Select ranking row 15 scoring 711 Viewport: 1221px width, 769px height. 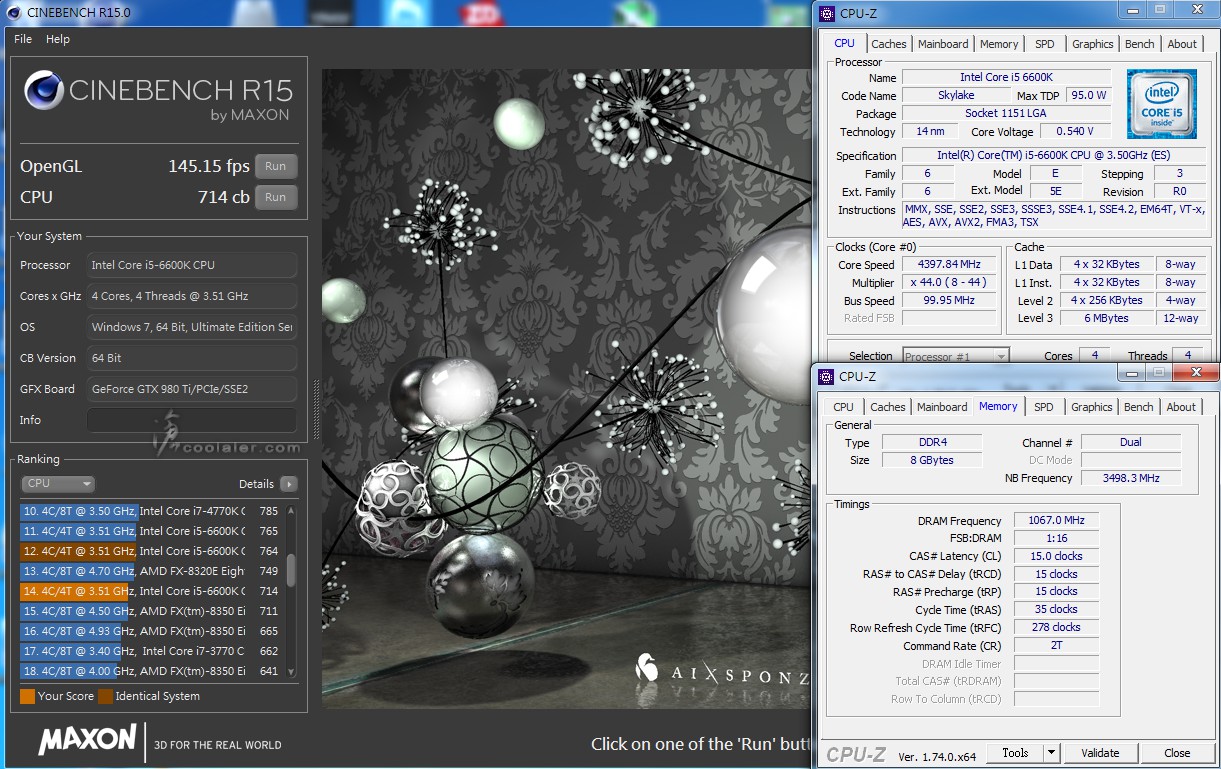click(x=151, y=611)
